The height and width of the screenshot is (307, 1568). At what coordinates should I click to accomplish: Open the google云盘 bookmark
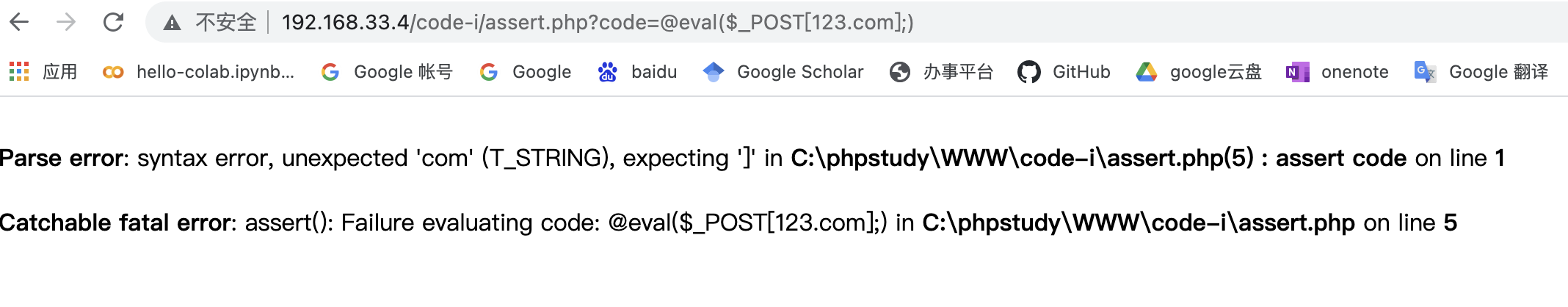tap(1215, 72)
